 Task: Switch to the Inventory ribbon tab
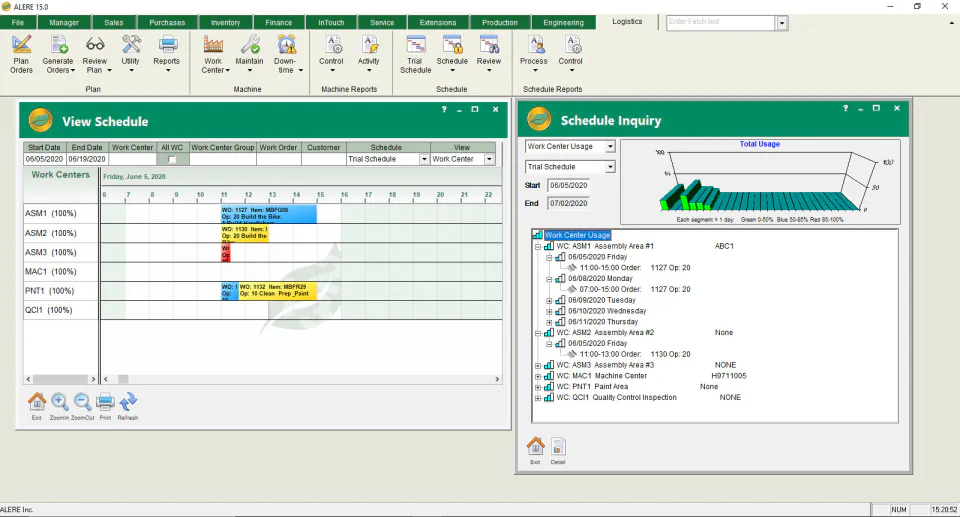(x=225, y=23)
